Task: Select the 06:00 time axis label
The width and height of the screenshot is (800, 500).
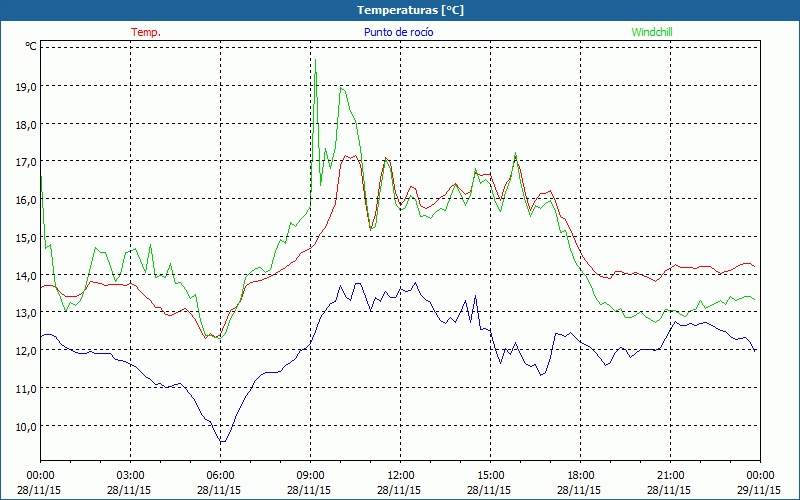Action: pos(221,475)
